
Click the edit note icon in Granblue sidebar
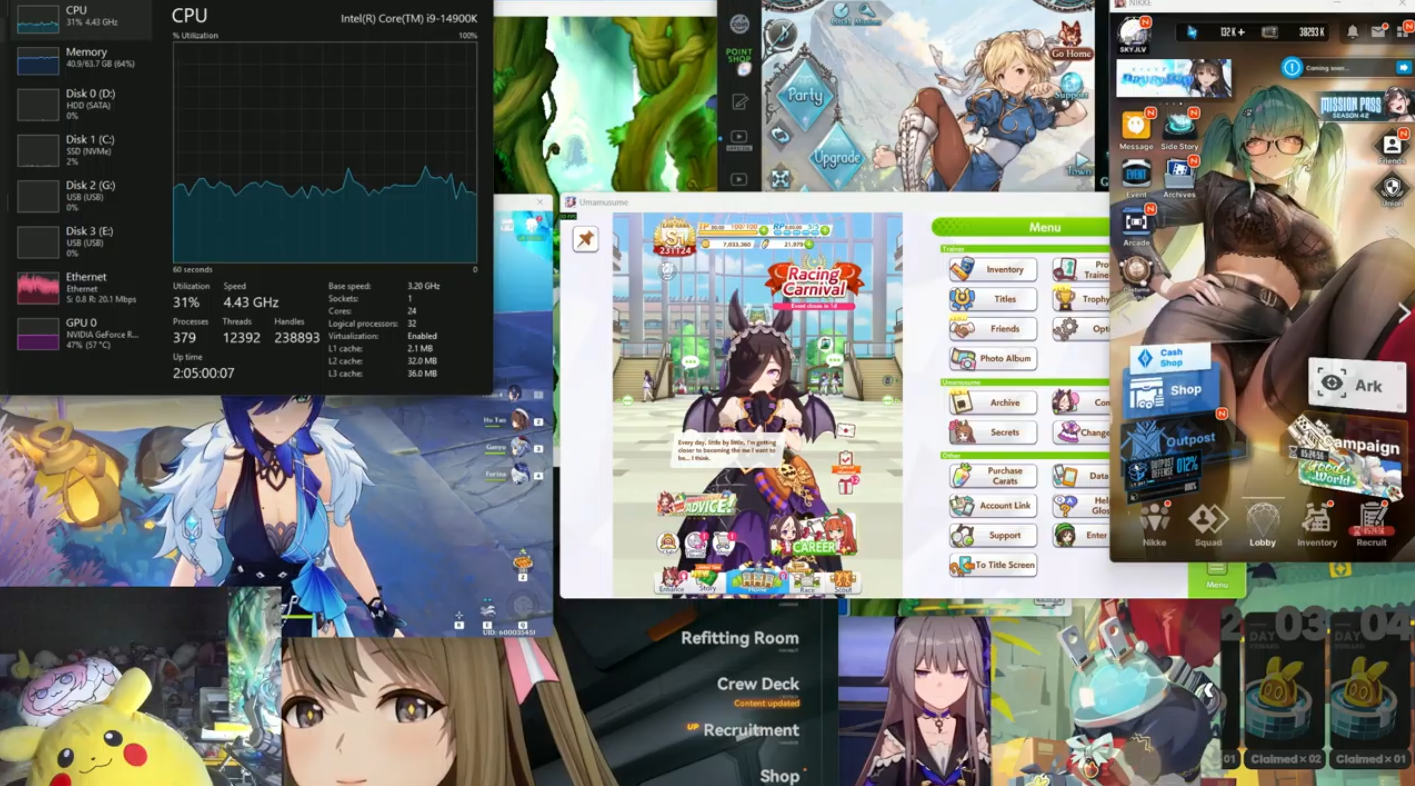pos(739,101)
